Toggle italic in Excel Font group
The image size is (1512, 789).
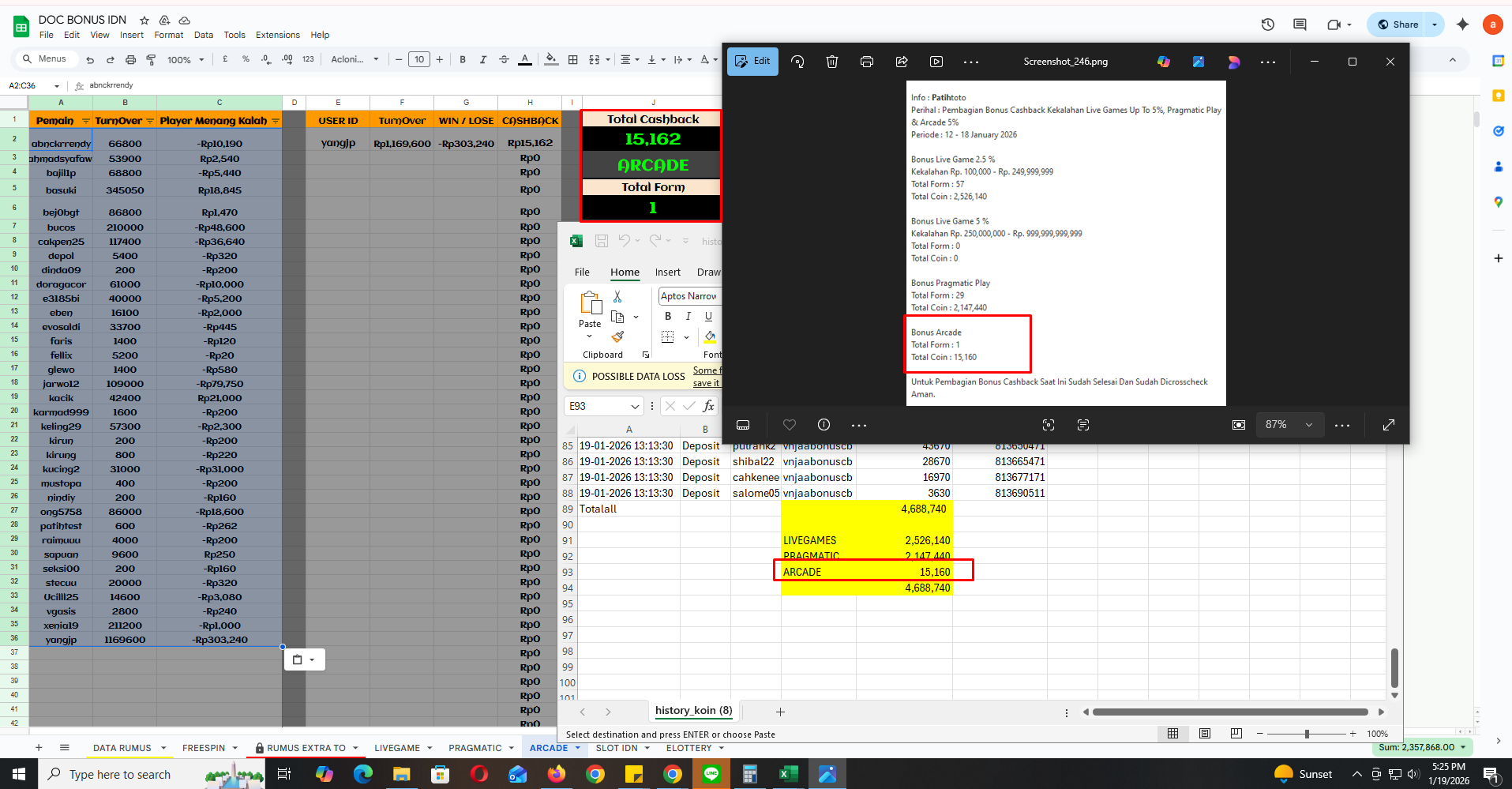point(688,316)
